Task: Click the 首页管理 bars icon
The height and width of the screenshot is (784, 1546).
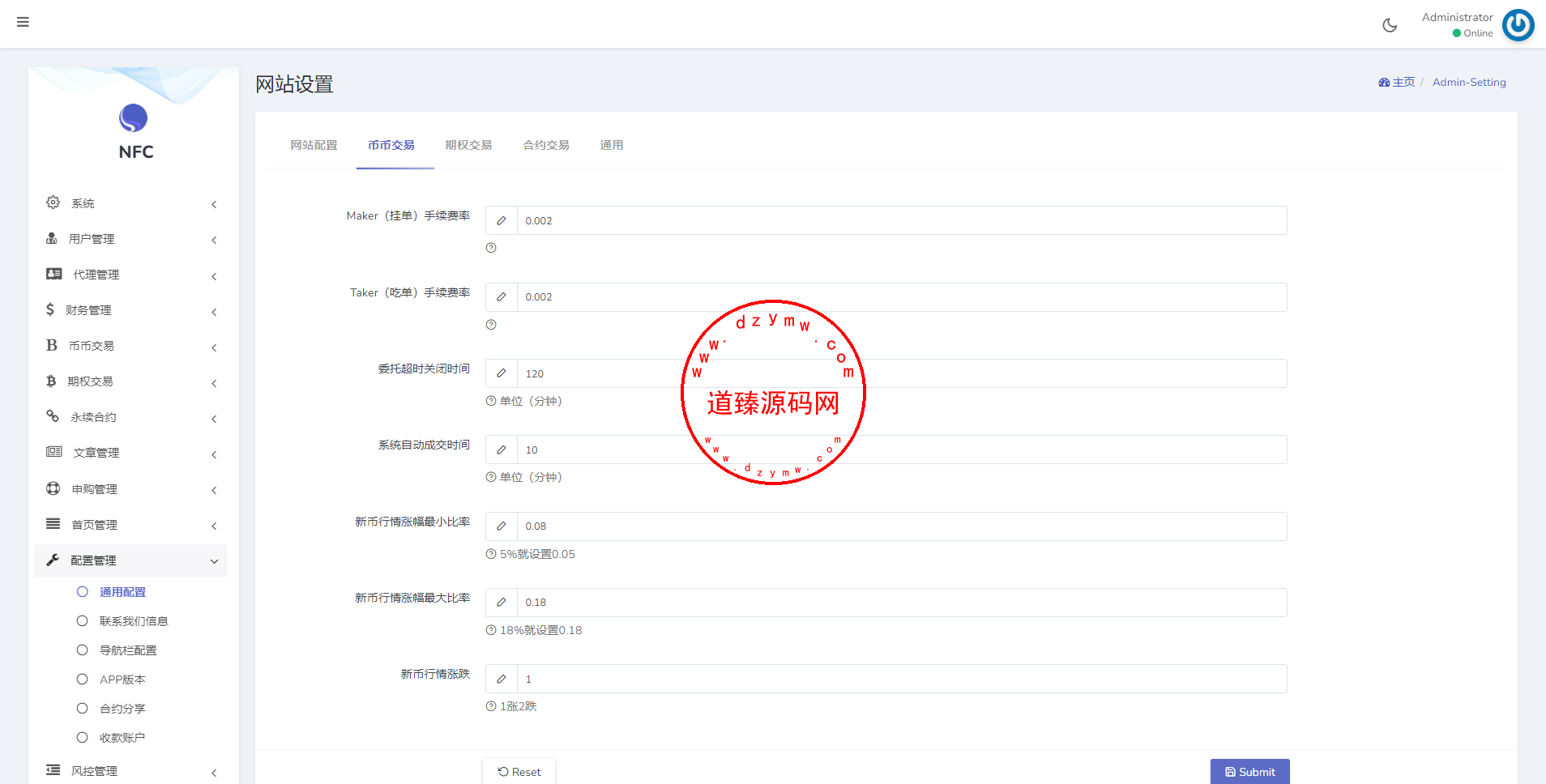Action: click(x=53, y=524)
